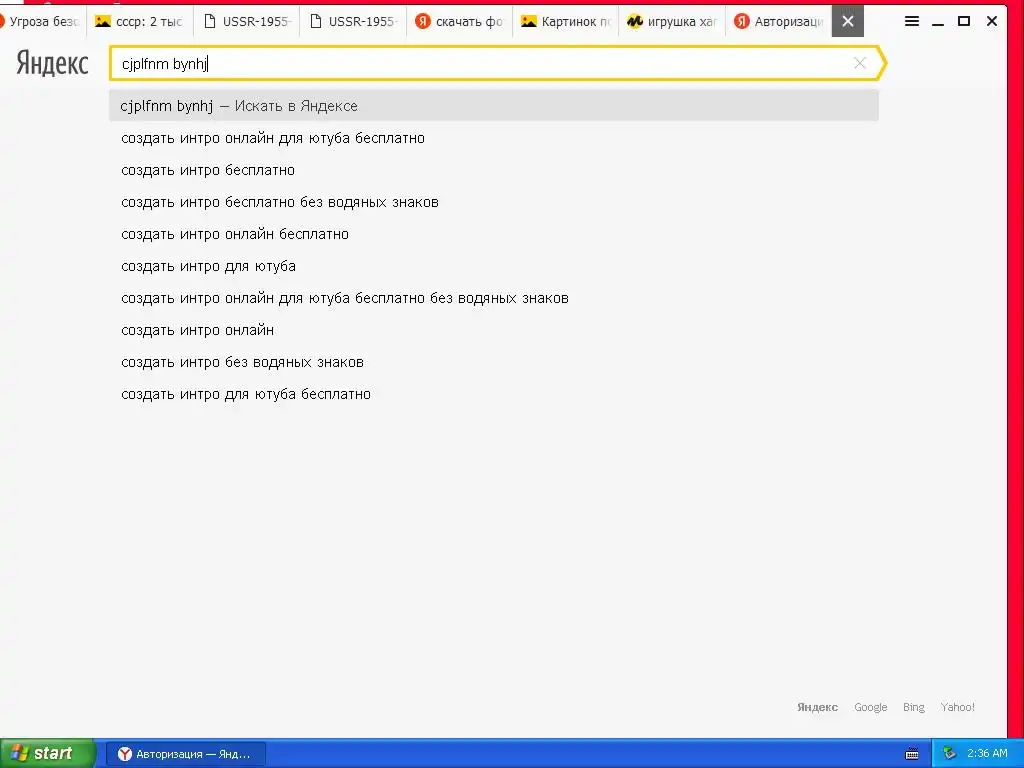Image resolution: width=1024 pixels, height=768 pixels.
Task: Switch to the 'Картинок по' tab
Action: tap(566, 22)
